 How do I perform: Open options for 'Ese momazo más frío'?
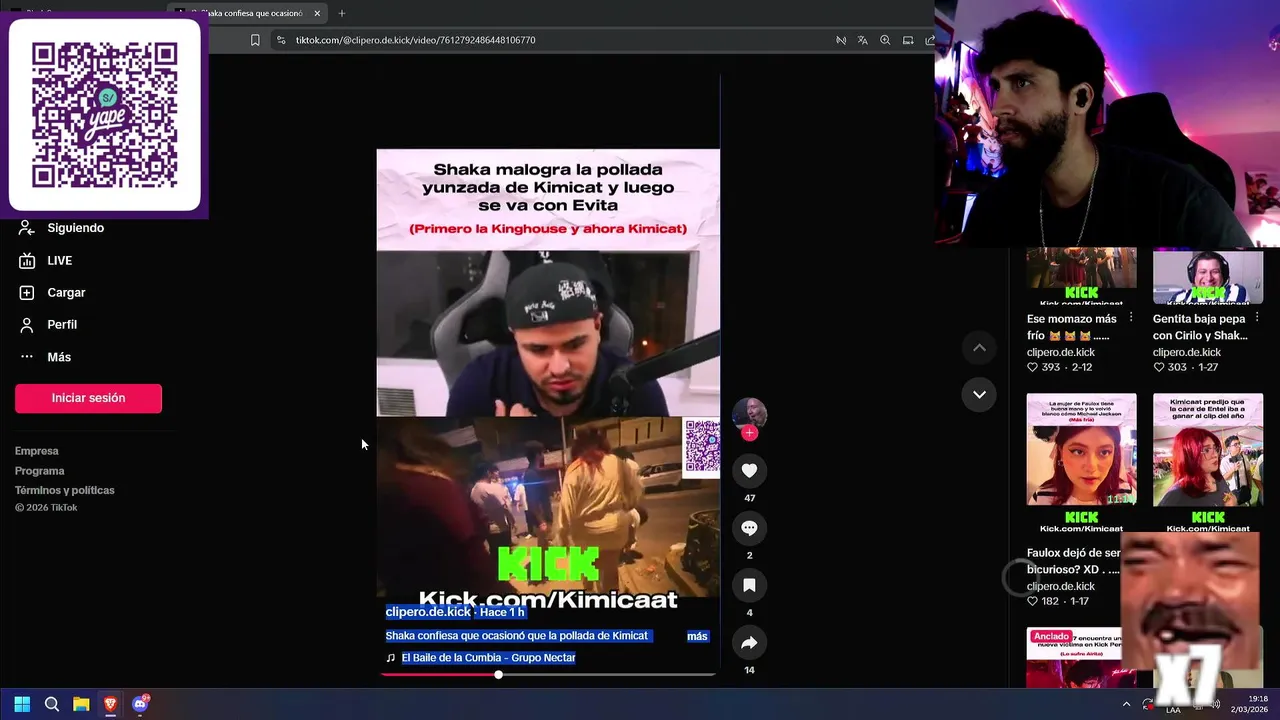tap(1131, 317)
